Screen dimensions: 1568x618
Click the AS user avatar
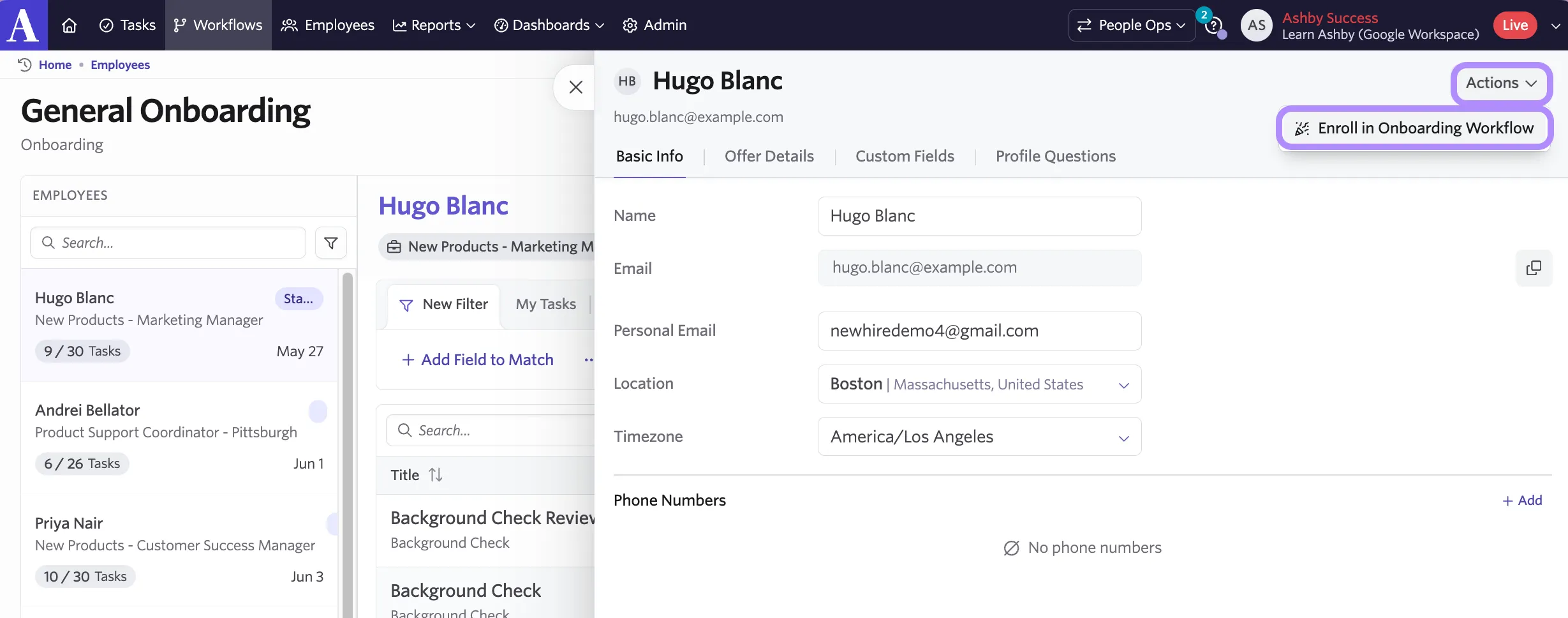1256,26
